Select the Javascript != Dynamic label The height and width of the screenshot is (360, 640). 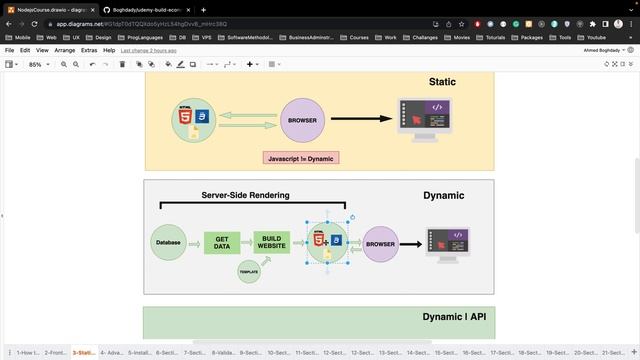pyautogui.click(x=301, y=158)
